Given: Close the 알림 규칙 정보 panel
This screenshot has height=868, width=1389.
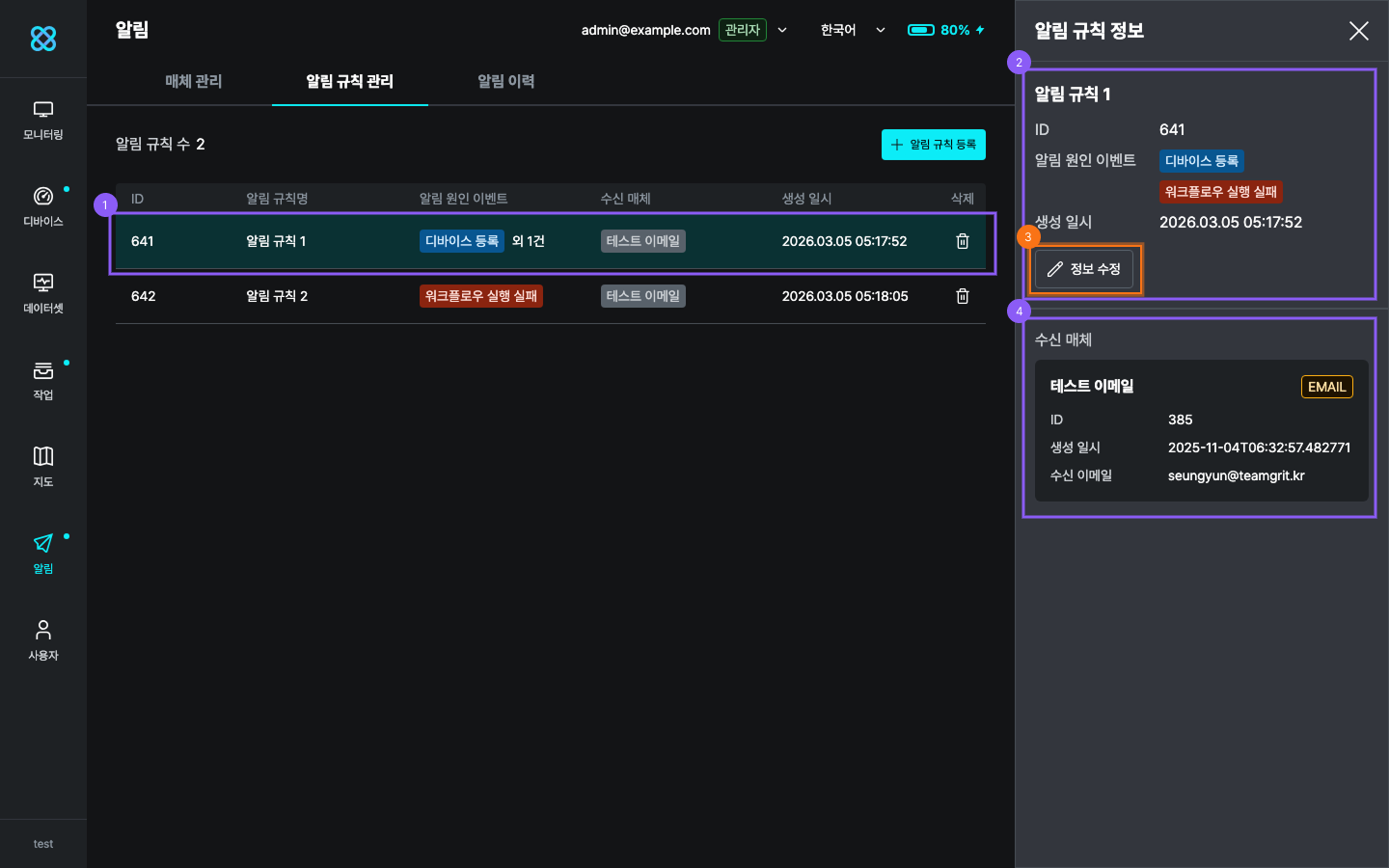Looking at the screenshot, I should (1358, 31).
